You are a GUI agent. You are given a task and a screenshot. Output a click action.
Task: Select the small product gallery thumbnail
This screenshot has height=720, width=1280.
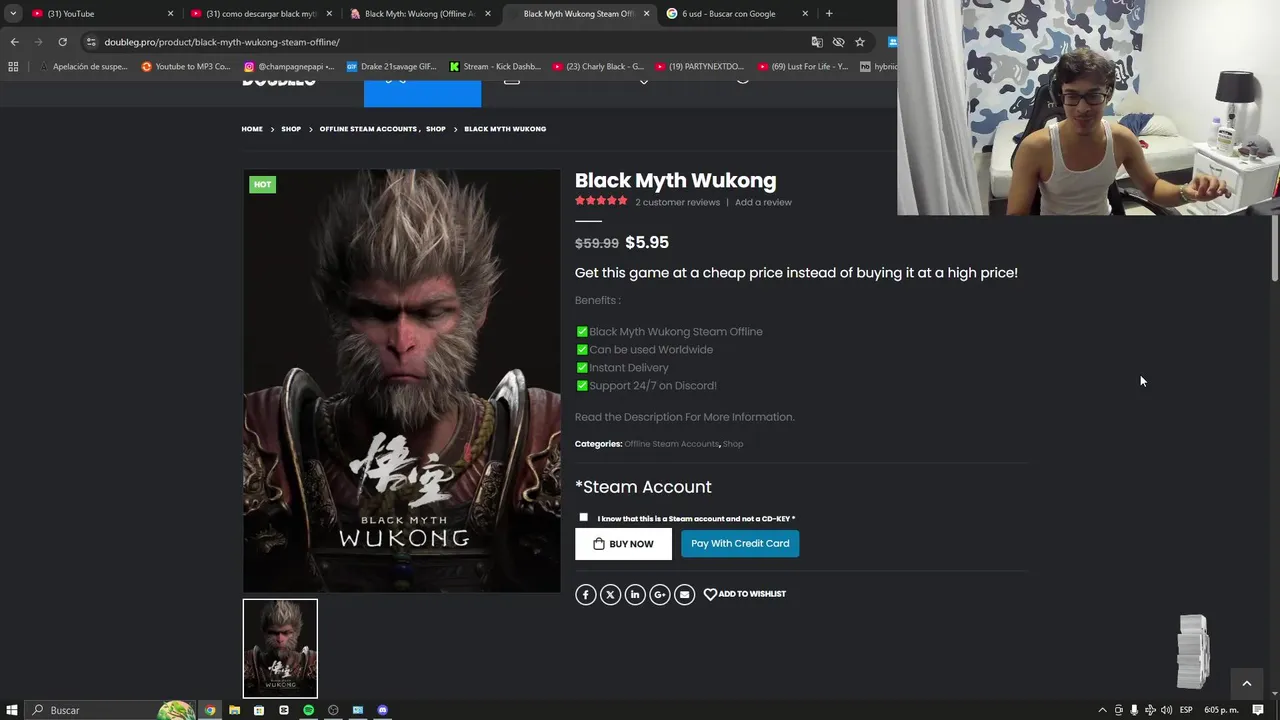(280, 648)
